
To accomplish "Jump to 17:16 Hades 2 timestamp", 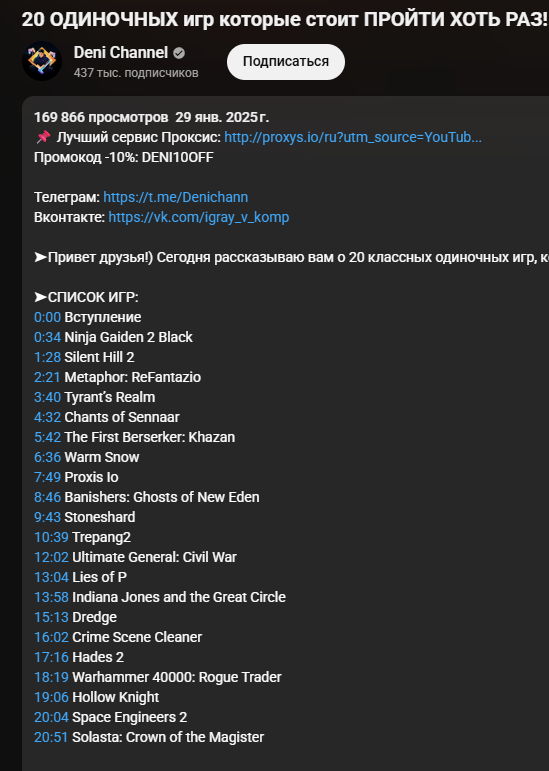I will coord(51,657).
